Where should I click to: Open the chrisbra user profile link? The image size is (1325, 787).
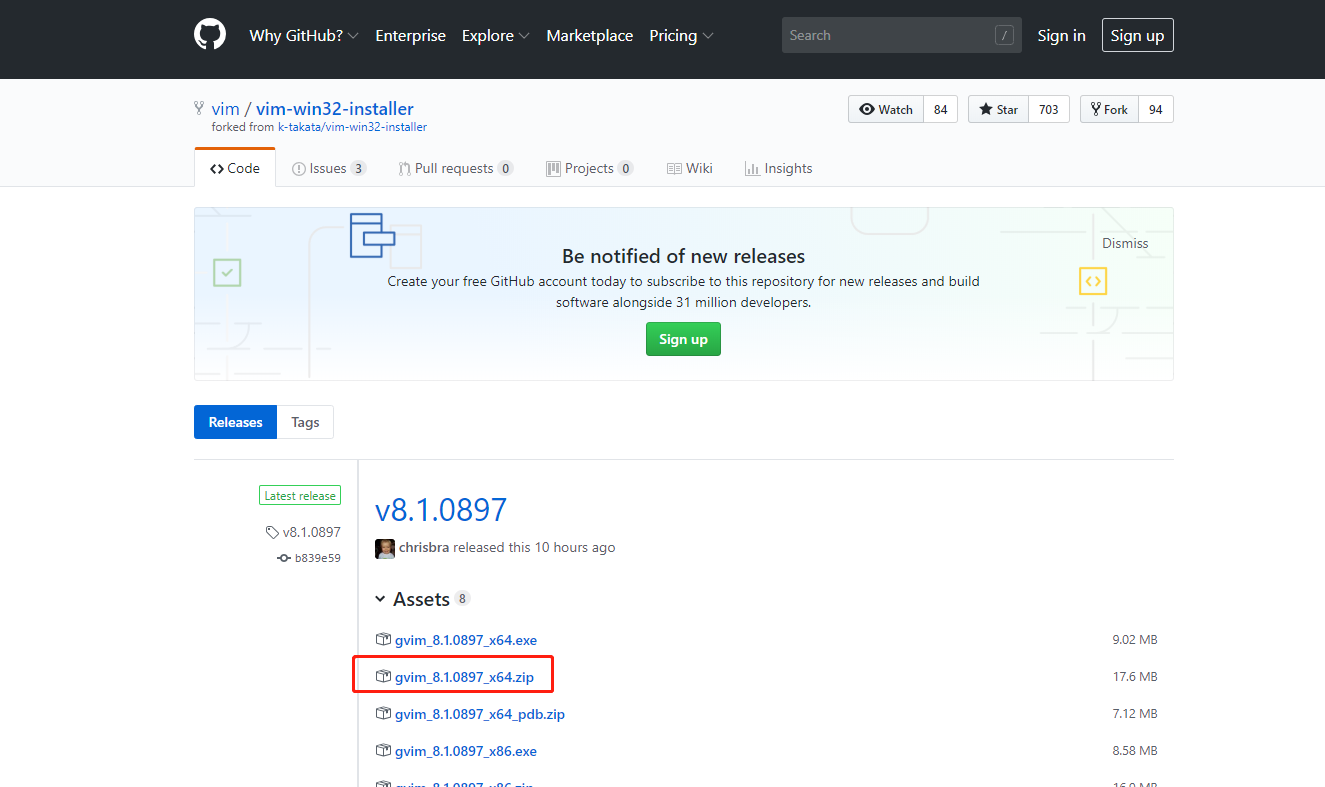coord(424,547)
